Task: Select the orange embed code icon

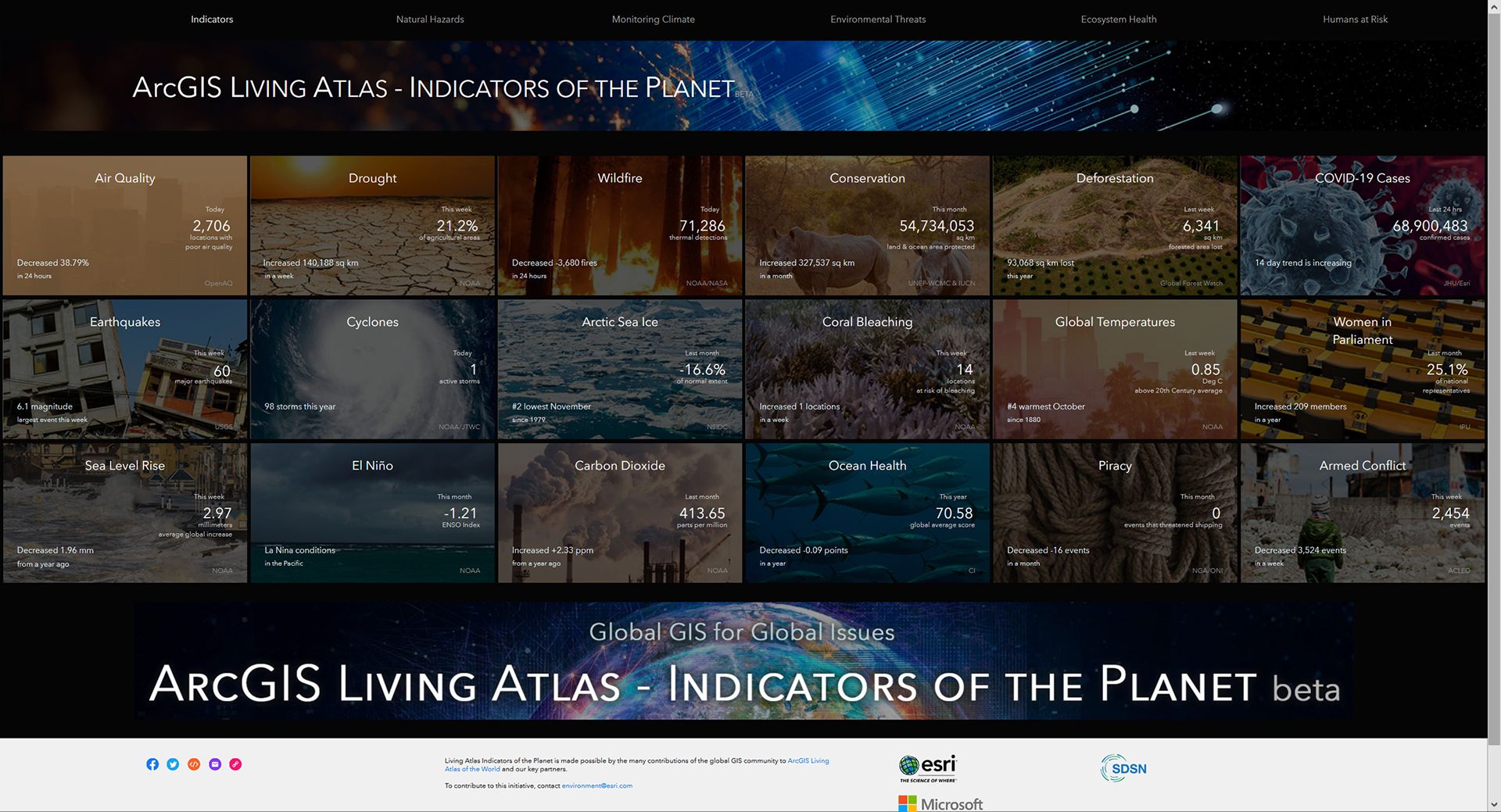Action: (194, 764)
